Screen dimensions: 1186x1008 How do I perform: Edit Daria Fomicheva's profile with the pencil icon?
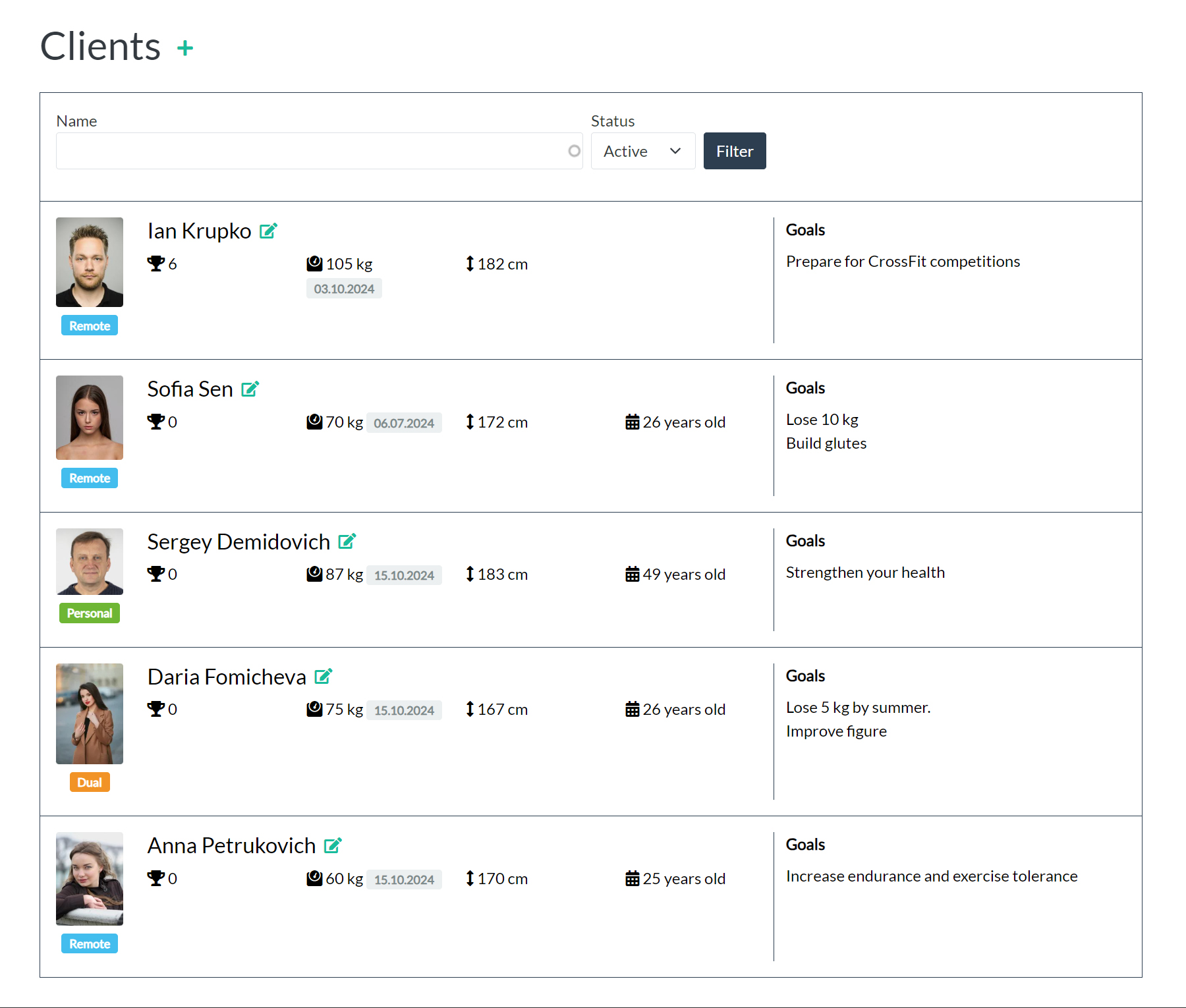[323, 677]
